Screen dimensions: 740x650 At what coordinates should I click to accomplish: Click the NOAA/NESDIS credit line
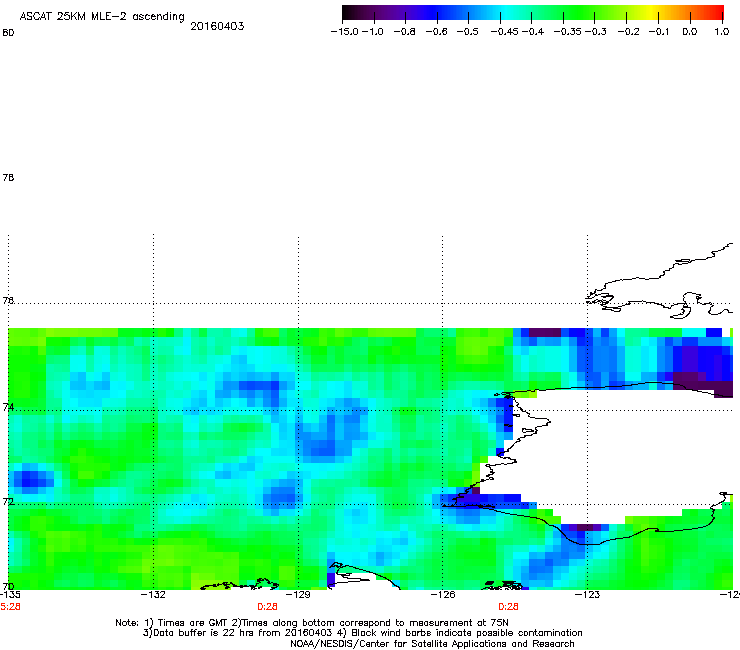pyautogui.click(x=432, y=644)
